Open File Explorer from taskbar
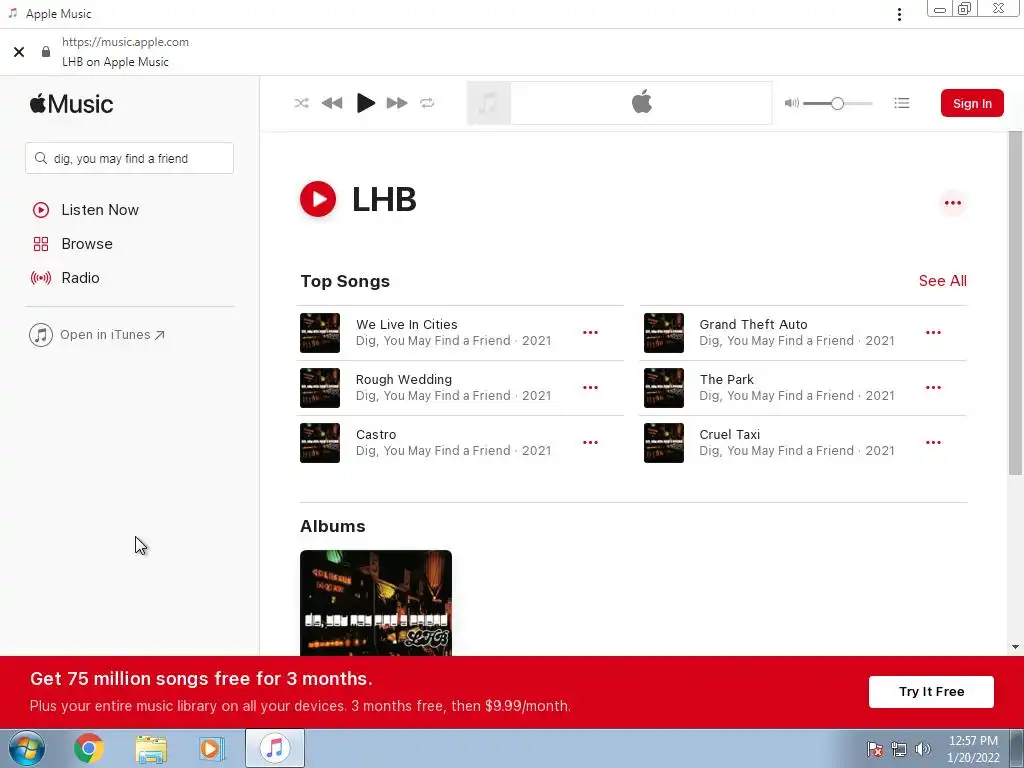The image size is (1024, 768). click(x=151, y=749)
